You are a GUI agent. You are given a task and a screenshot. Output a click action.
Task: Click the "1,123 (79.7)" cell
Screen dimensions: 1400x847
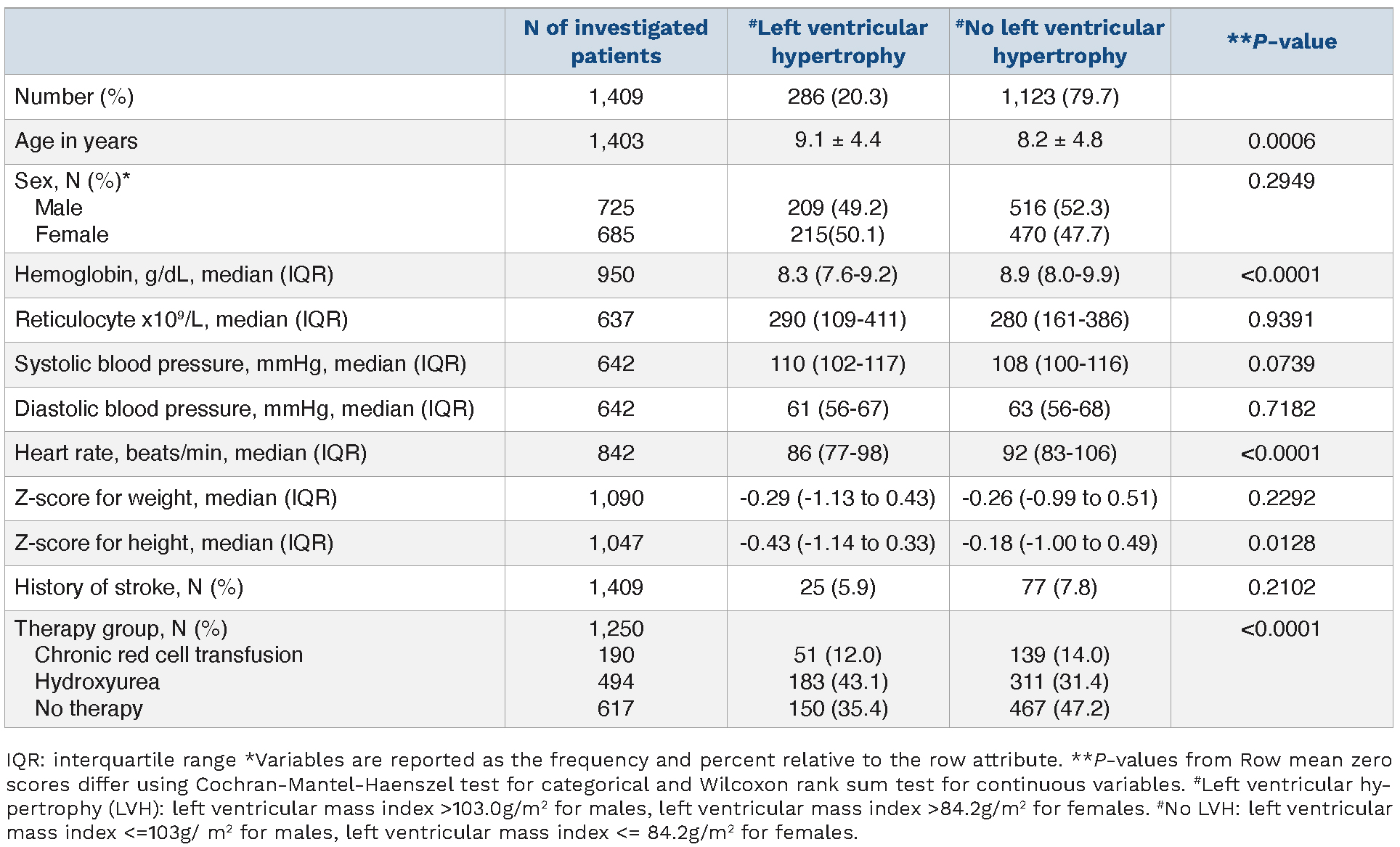coord(1059,97)
